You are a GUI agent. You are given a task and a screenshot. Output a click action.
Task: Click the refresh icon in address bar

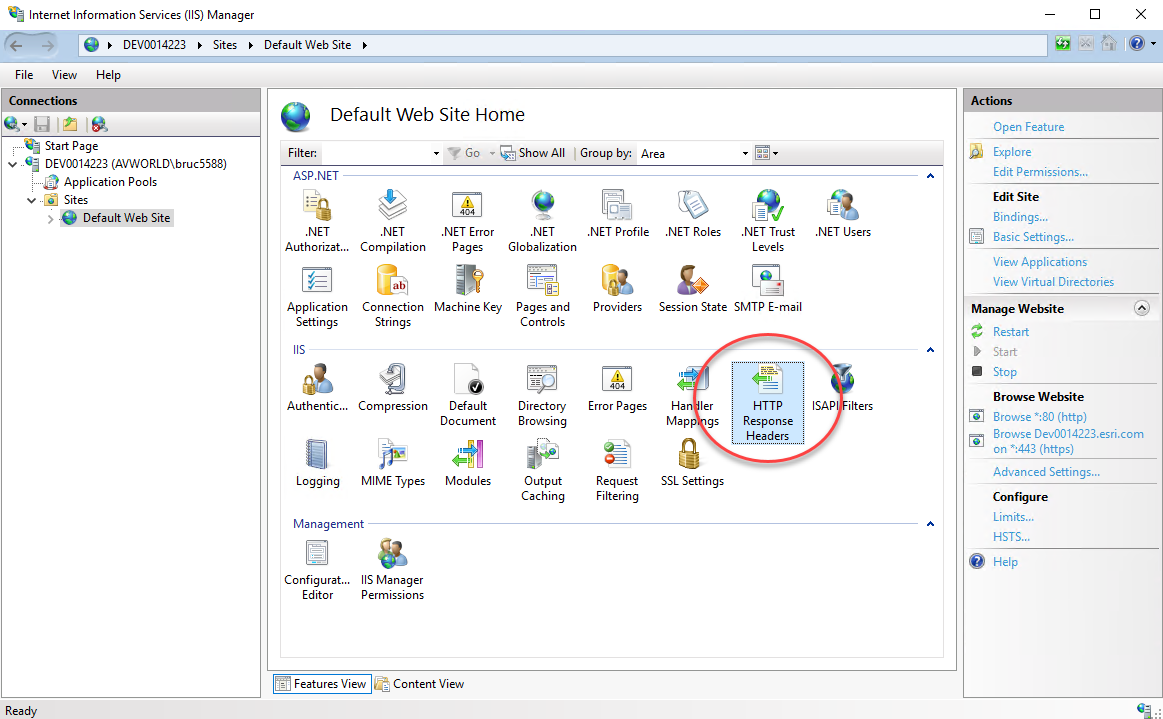point(1062,44)
